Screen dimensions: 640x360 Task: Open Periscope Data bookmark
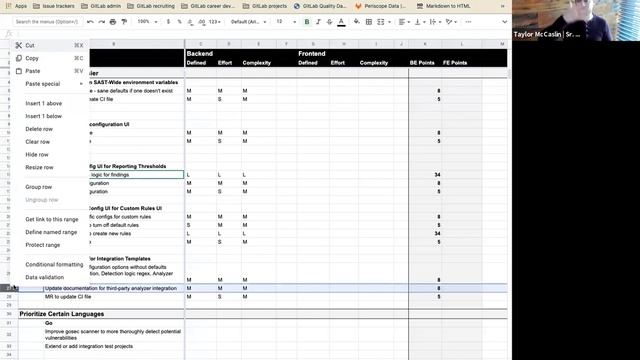point(381,6)
